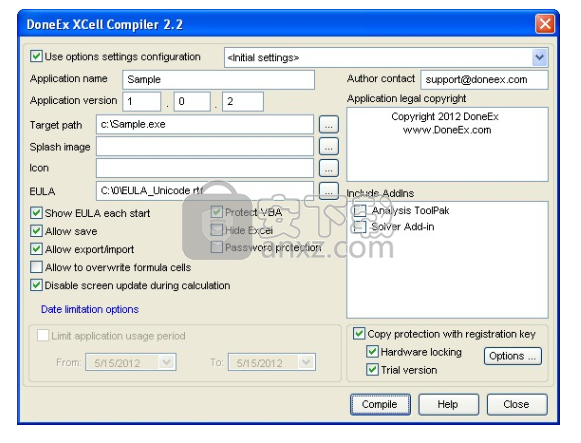
Task: Check the Analysis ToolPak add-in
Action: (360, 210)
